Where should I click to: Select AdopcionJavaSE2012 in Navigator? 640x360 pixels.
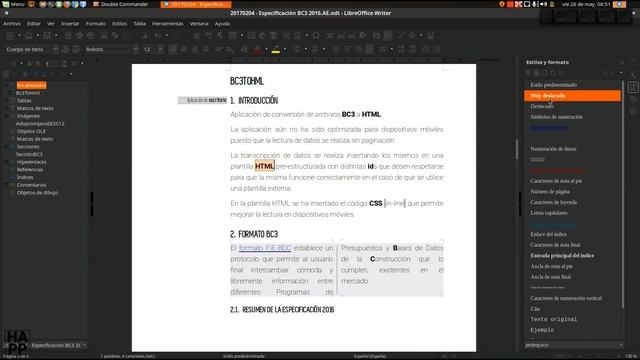[x=40, y=124]
